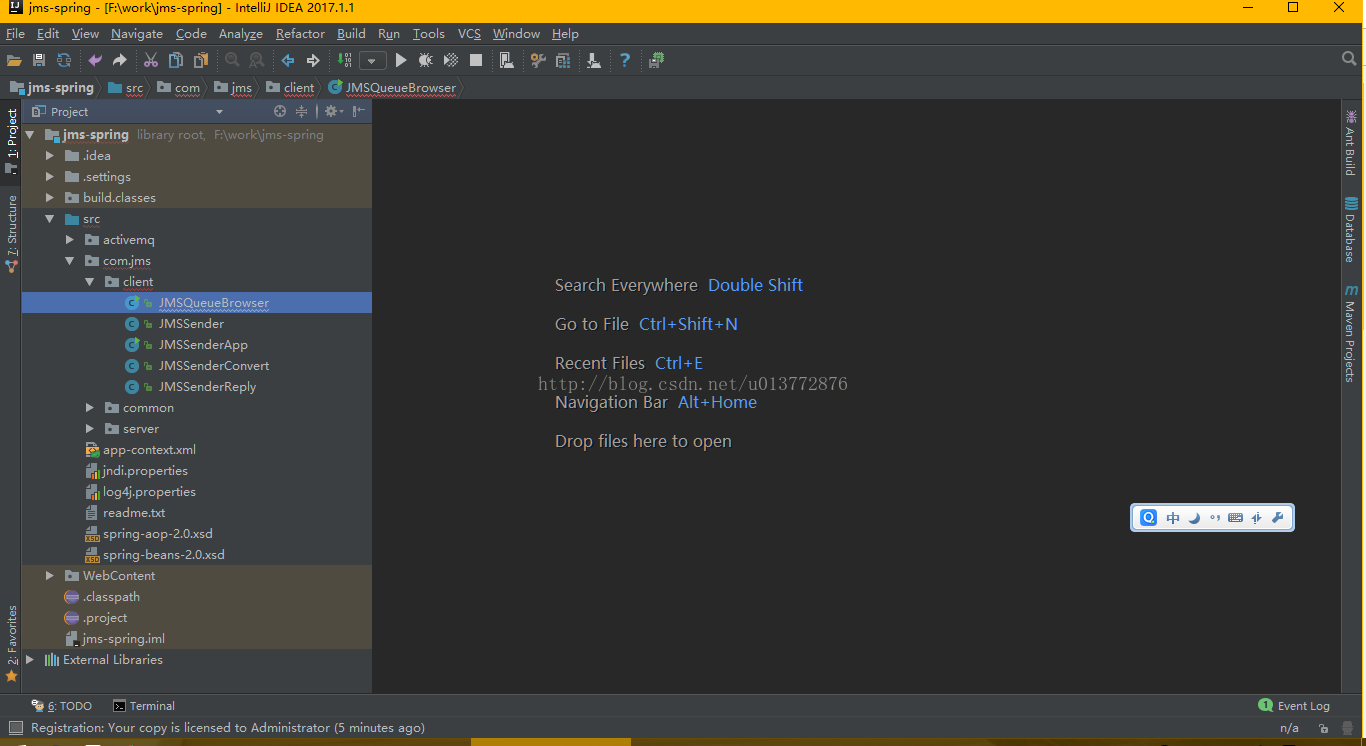Viewport: 1366px width, 746px height.
Task: Hide the Project panel with the hide icon
Action: point(359,111)
